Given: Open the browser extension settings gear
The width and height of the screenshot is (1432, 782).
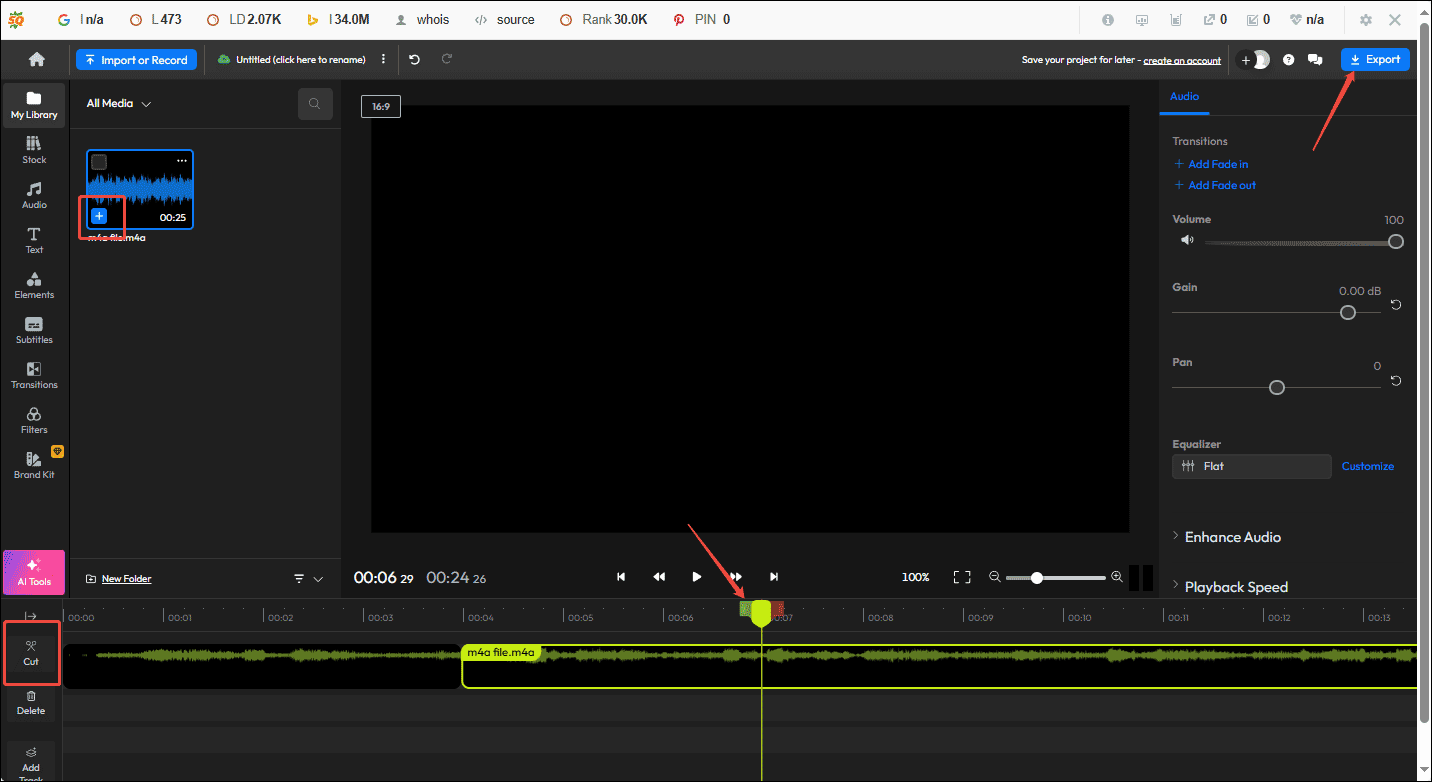Looking at the screenshot, I should (x=1366, y=20).
